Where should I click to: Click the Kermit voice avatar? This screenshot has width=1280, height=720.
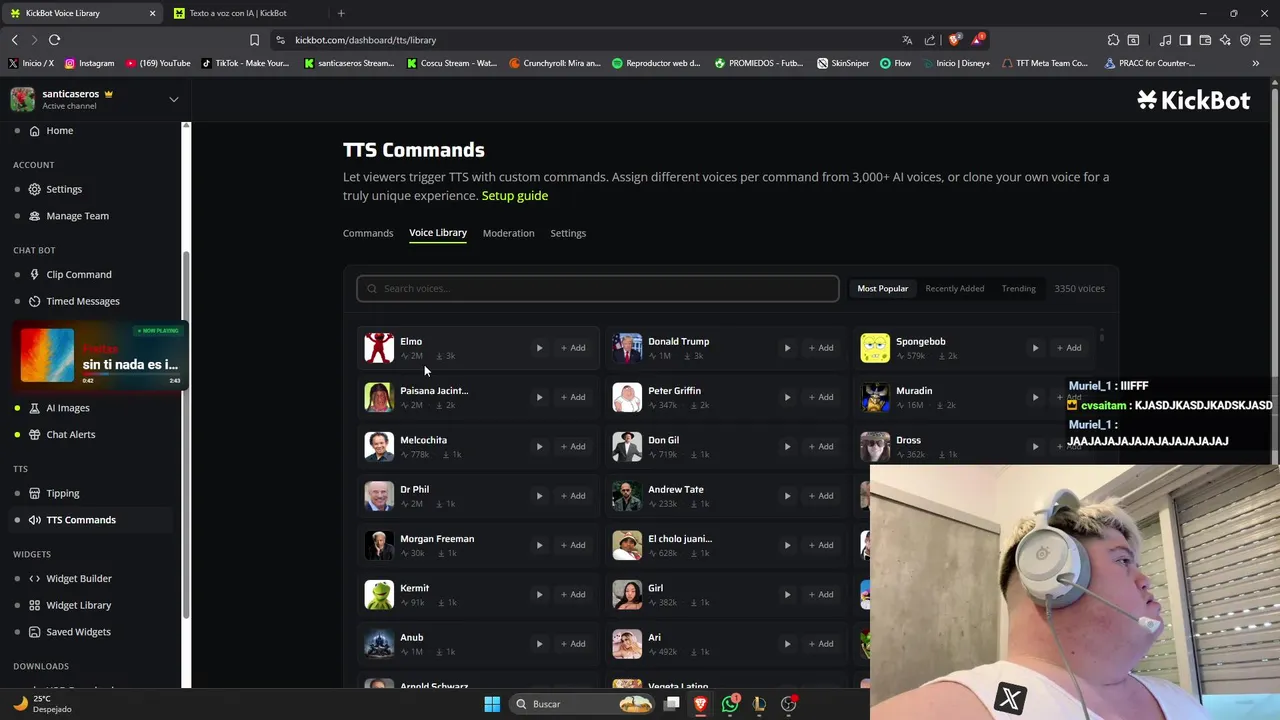(x=379, y=595)
